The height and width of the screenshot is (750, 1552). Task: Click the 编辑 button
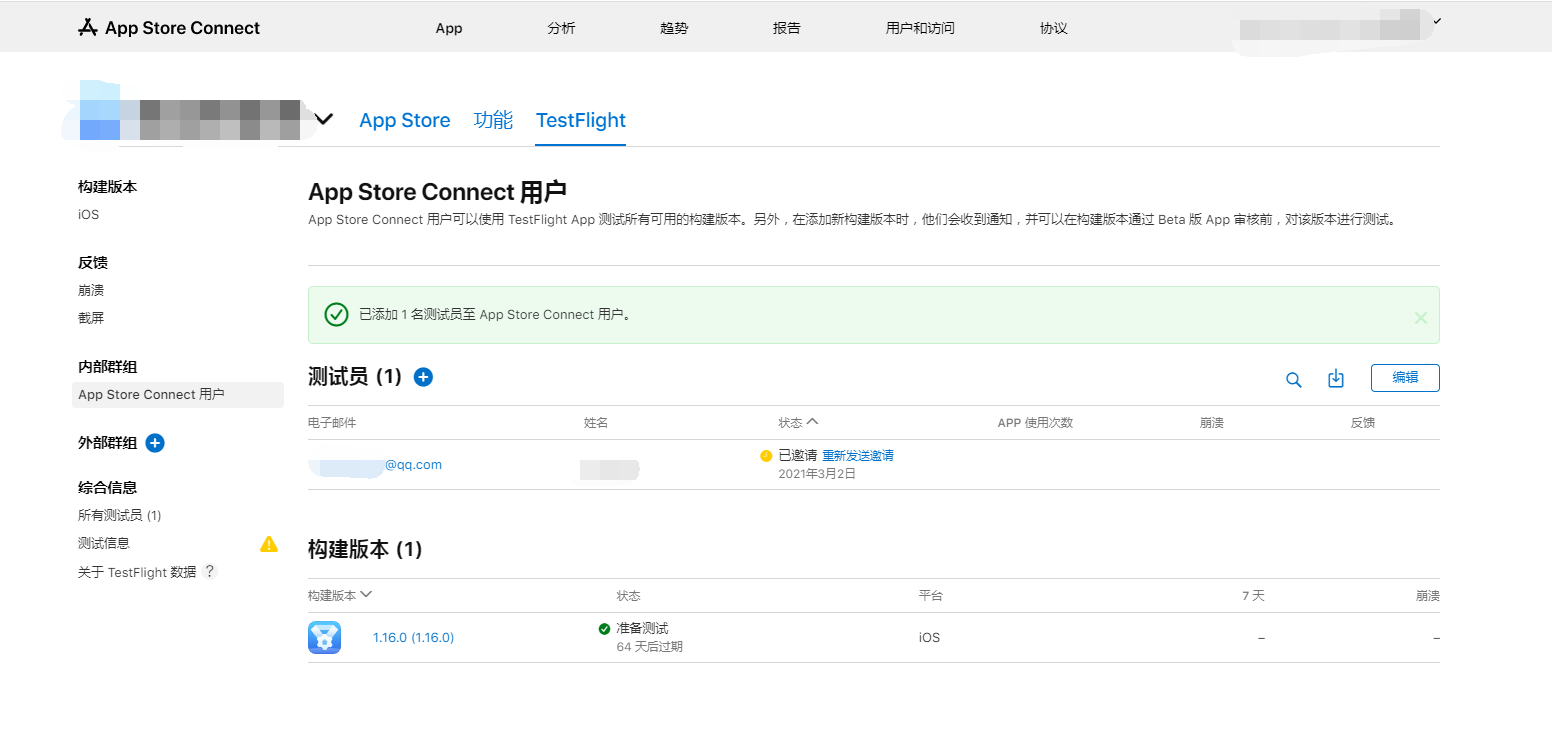(1404, 378)
